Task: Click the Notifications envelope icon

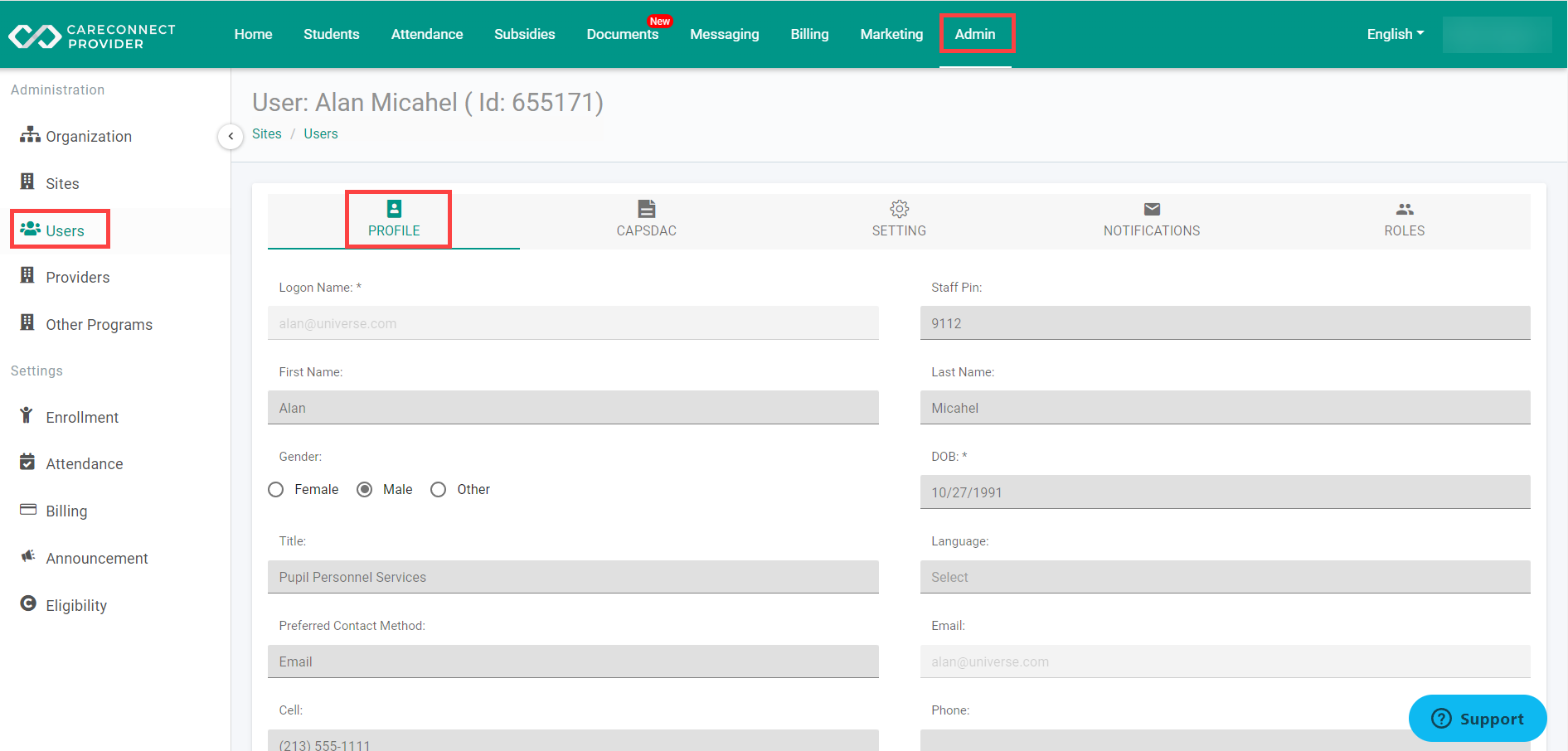Action: [x=1152, y=209]
